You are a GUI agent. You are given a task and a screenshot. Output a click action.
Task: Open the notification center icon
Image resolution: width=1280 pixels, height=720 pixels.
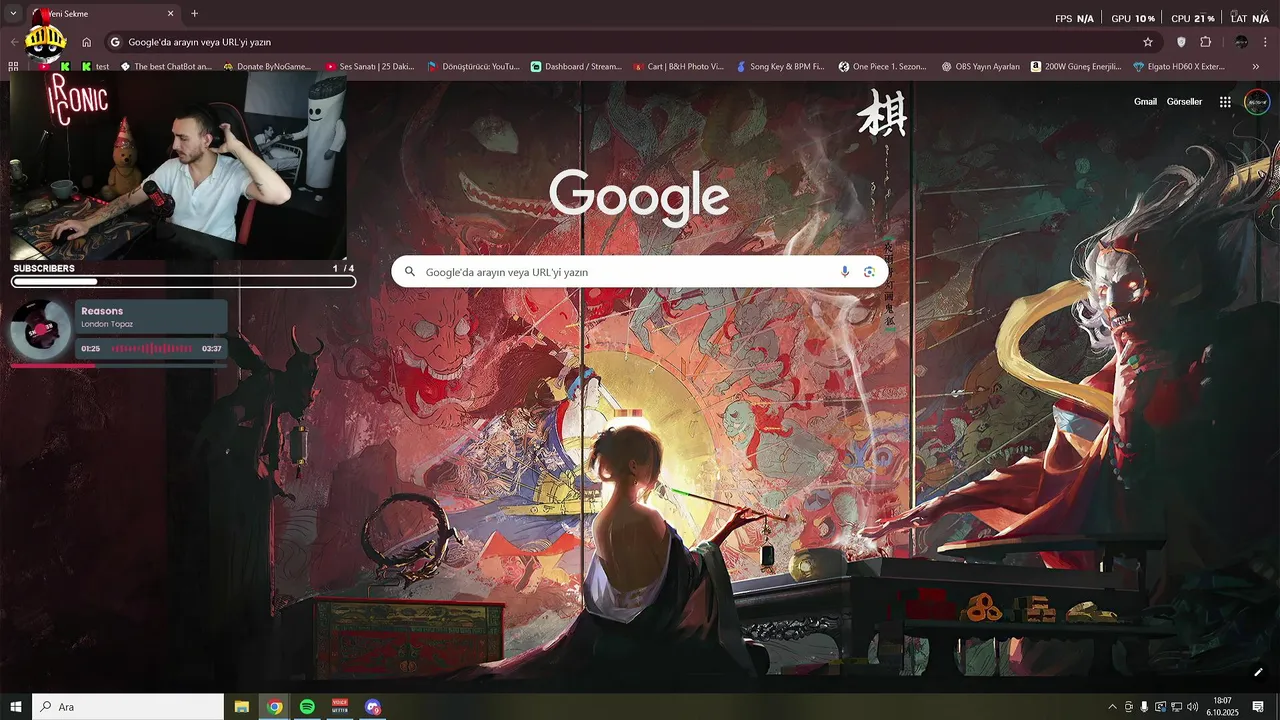click(1258, 707)
